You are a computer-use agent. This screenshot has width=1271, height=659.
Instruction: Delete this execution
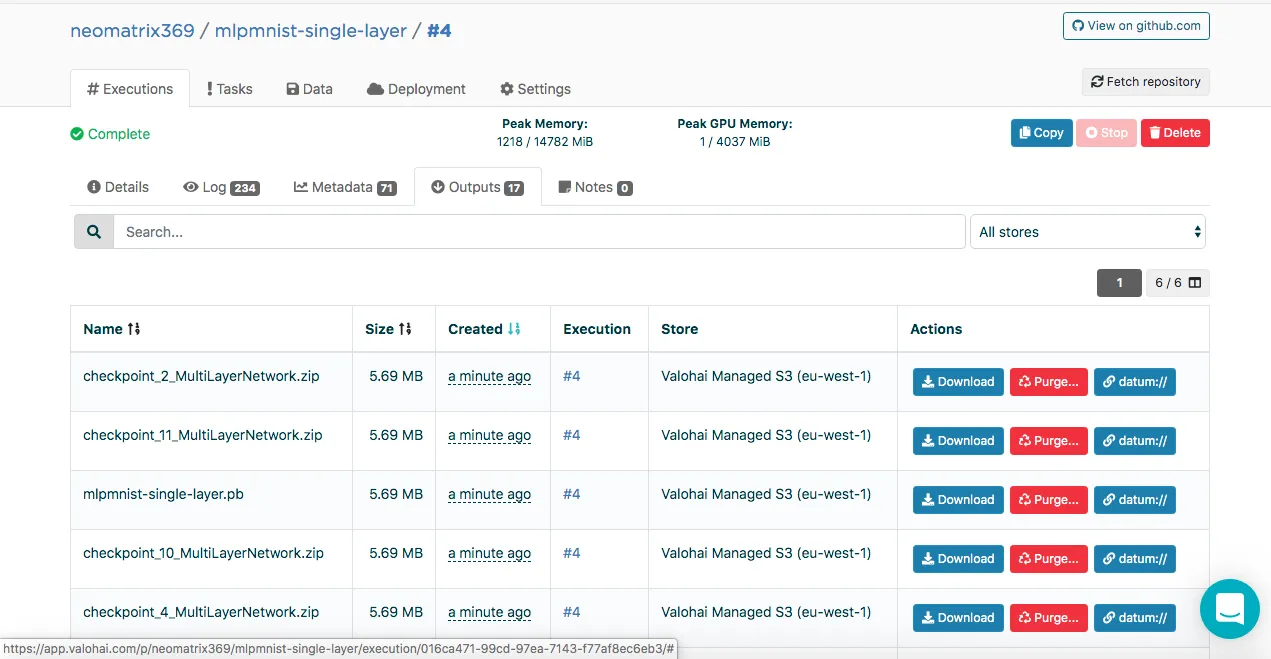click(x=1175, y=133)
